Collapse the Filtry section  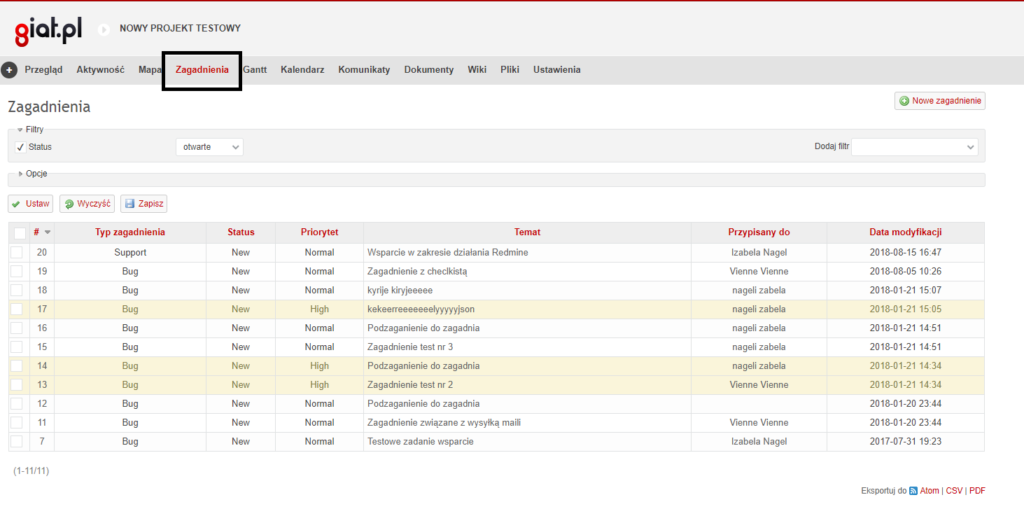[x=30, y=129]
